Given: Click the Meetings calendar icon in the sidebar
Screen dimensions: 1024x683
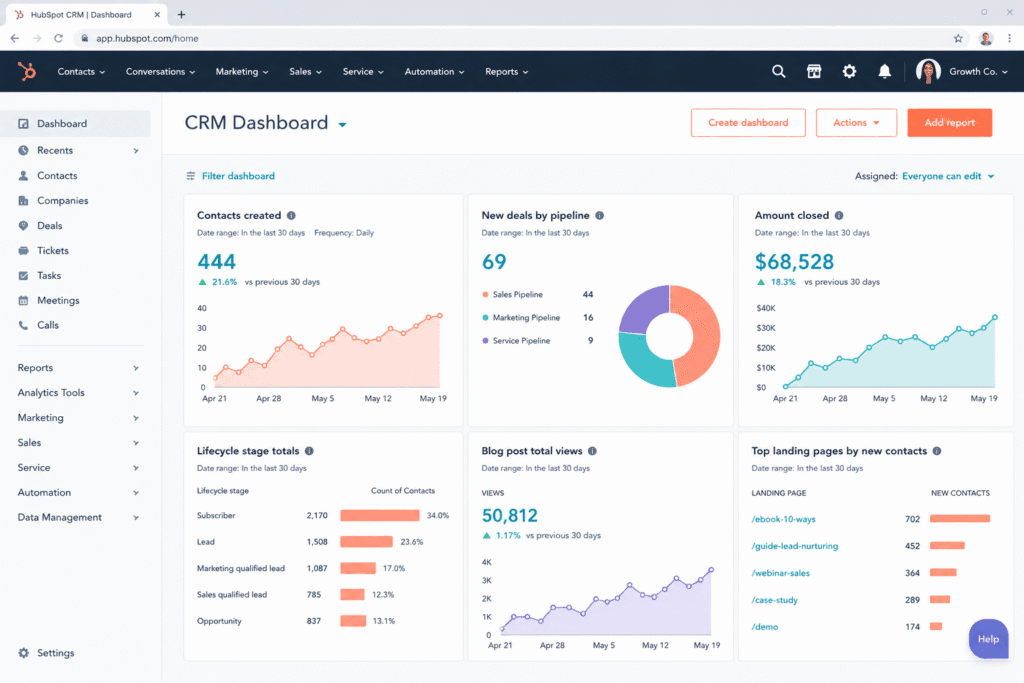Looking at the screenshot, I should pos(24,300).
